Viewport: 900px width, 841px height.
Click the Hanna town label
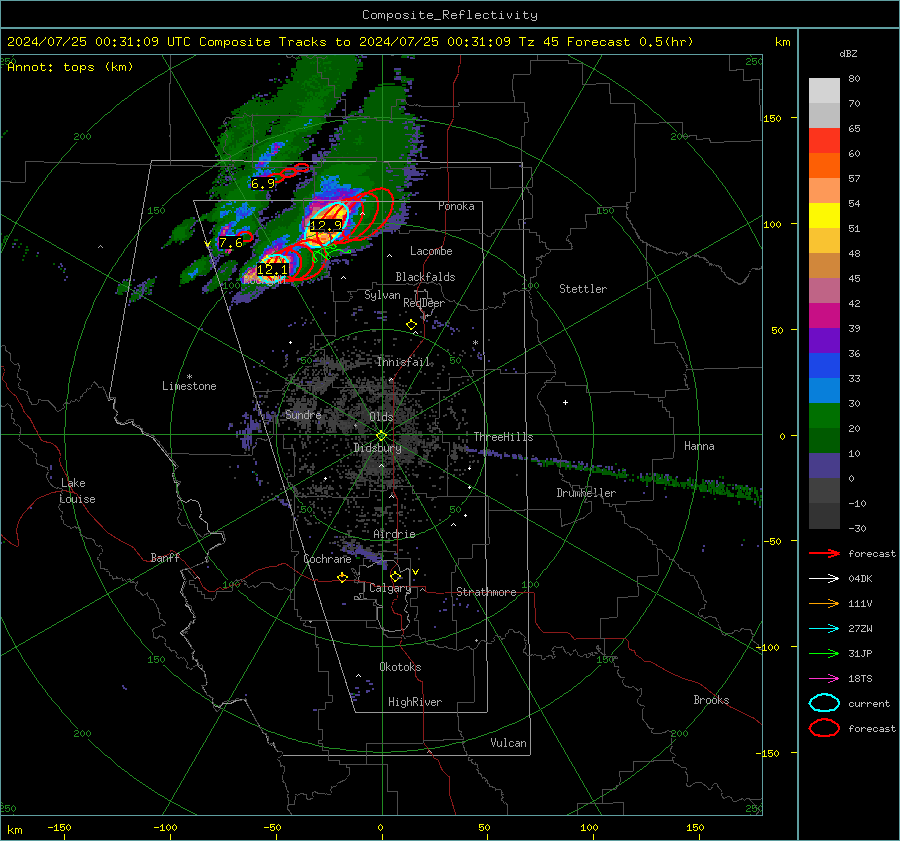coord(699,446)
